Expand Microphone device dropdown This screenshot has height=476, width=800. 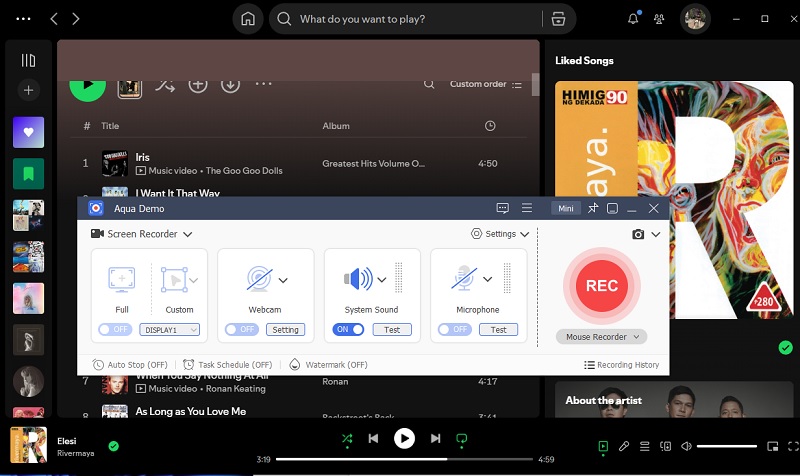487,280
